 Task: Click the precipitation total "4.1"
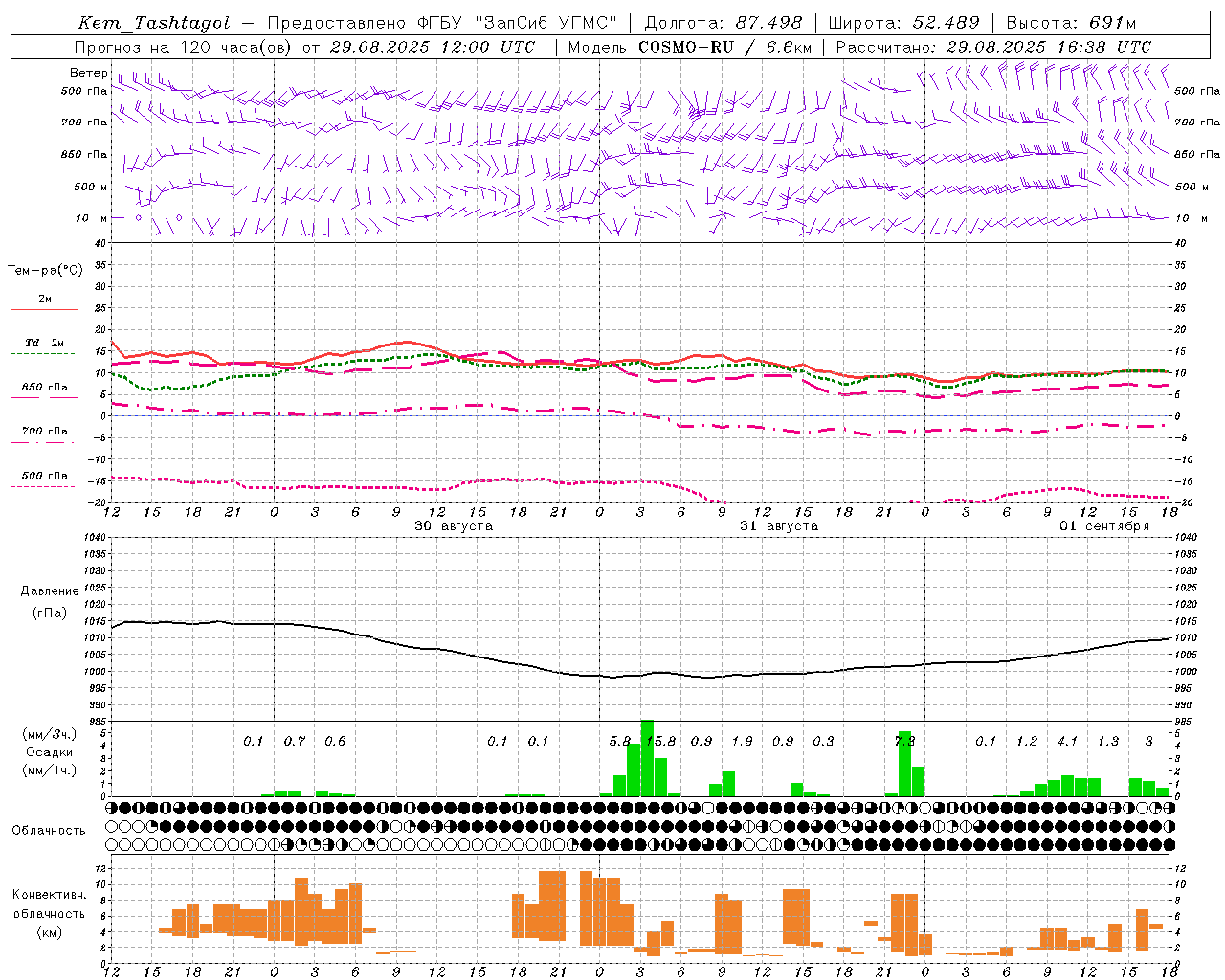(1067, 741)
